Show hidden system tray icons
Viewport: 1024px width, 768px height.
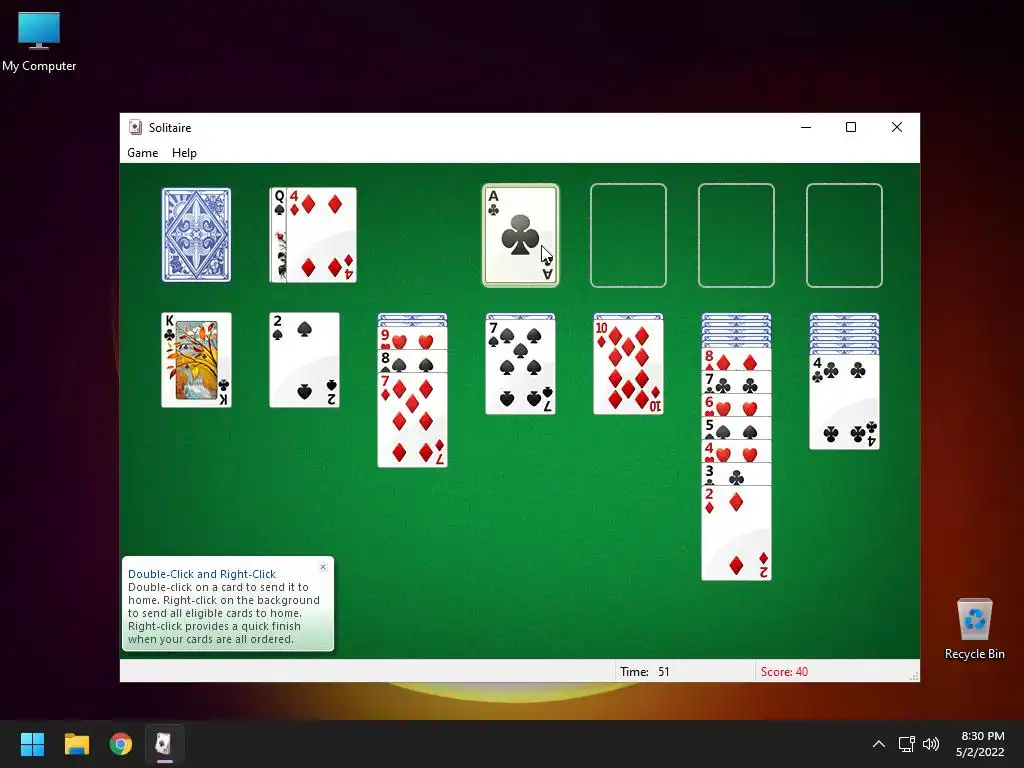[879, 744]
